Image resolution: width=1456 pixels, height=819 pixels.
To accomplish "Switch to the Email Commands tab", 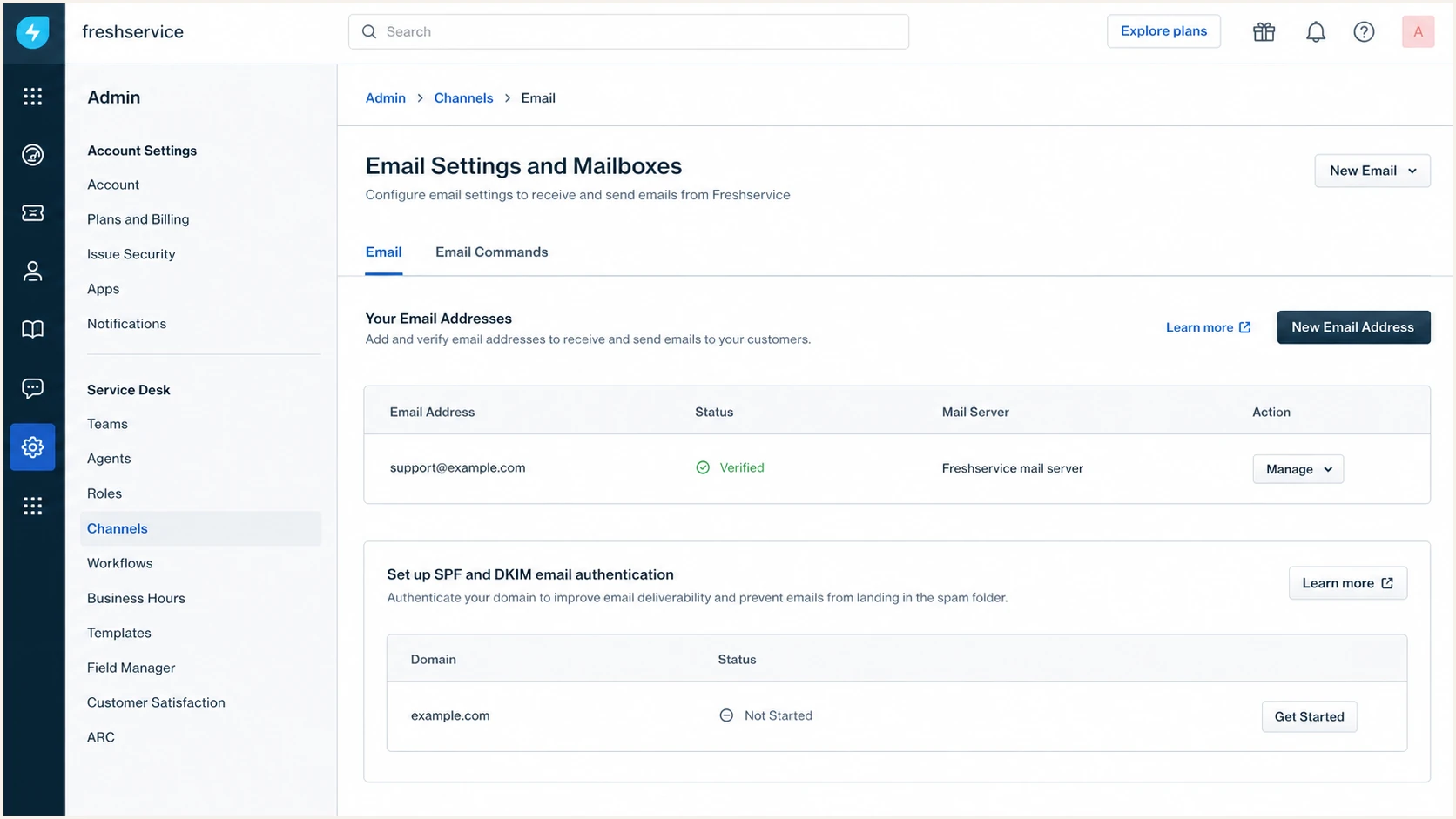I will pyautogui.click(x=492, y=252).
